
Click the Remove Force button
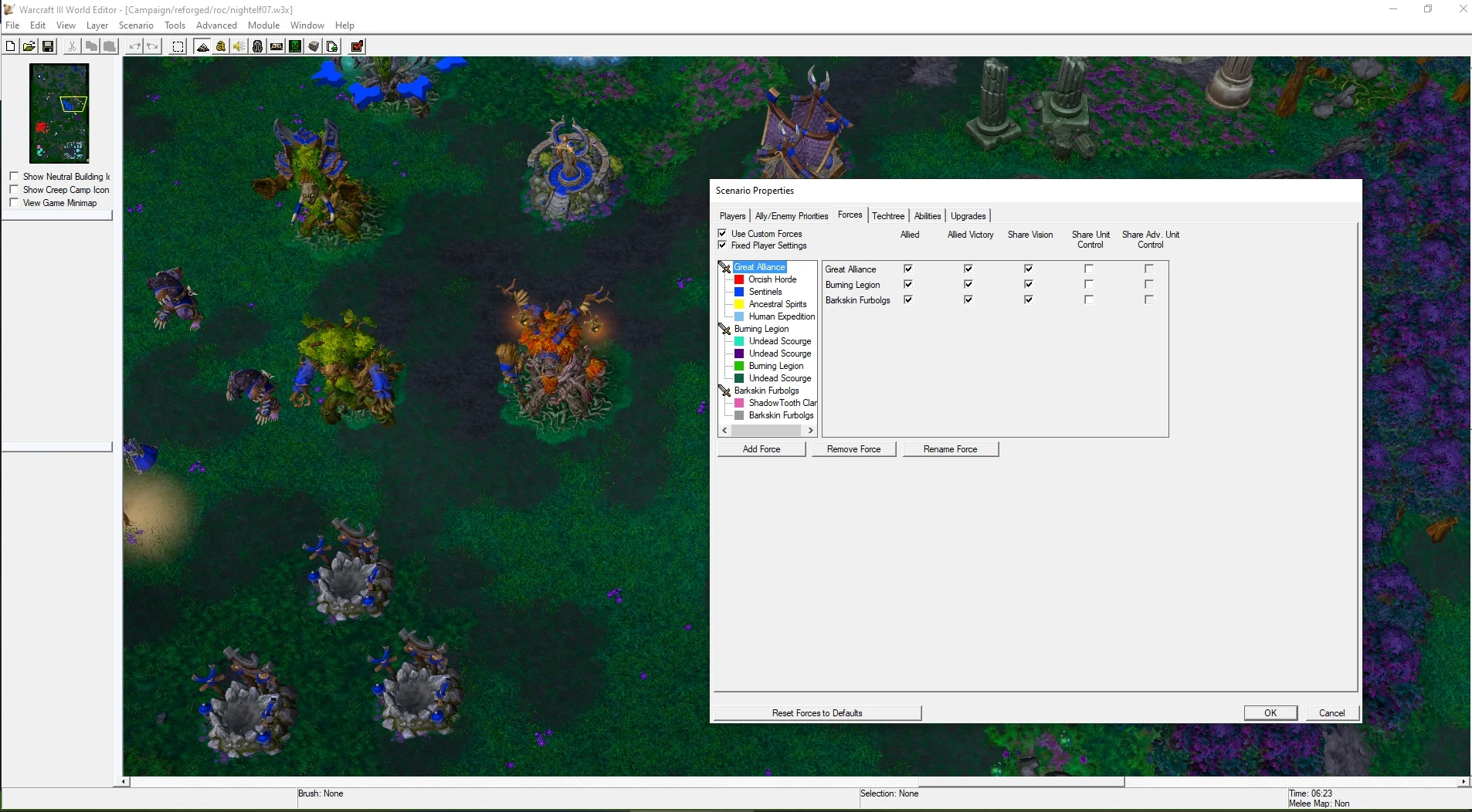point(853,449)
